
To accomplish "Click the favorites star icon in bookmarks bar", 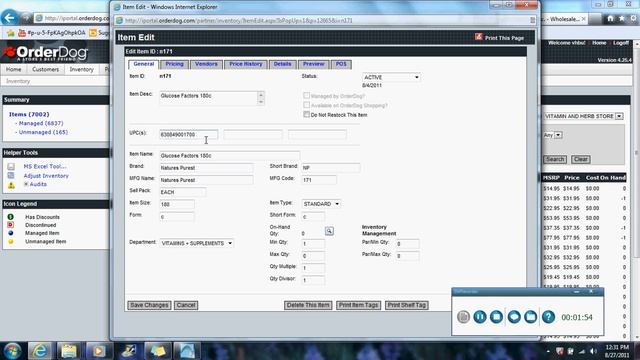I will [10, 33].
